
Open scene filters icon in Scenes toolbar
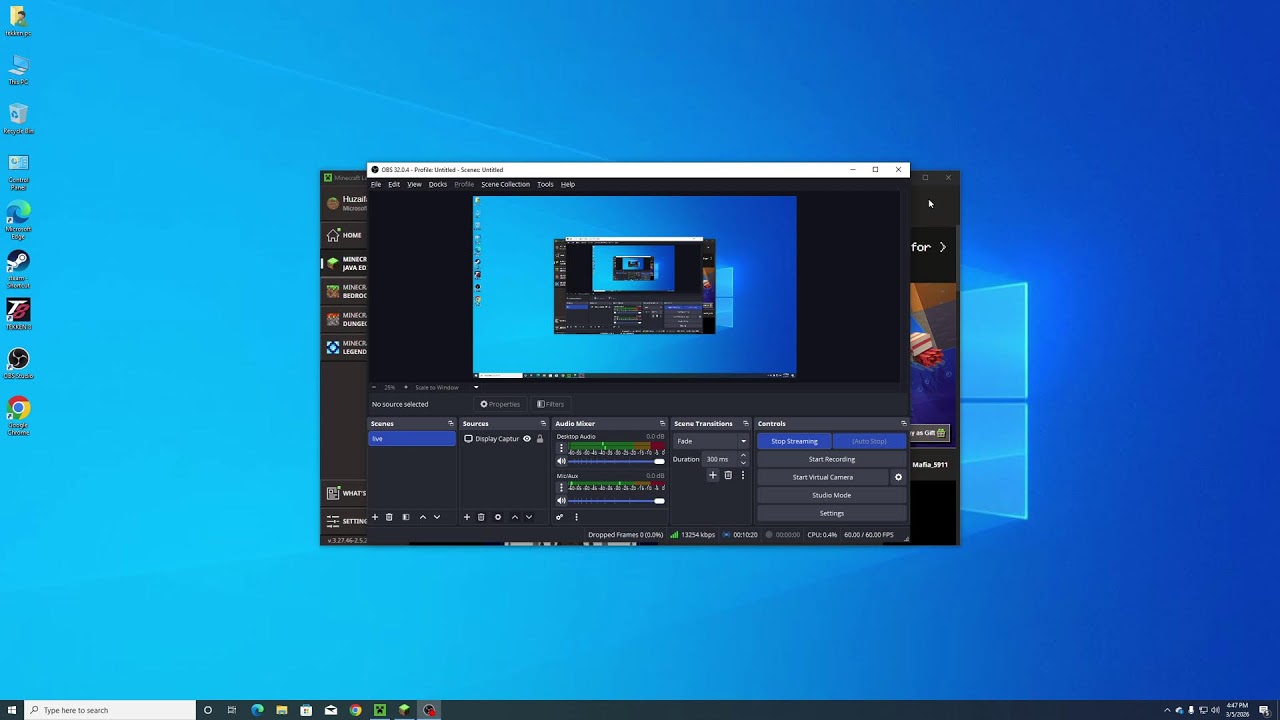pyautogui.click(x=405, y=517)
